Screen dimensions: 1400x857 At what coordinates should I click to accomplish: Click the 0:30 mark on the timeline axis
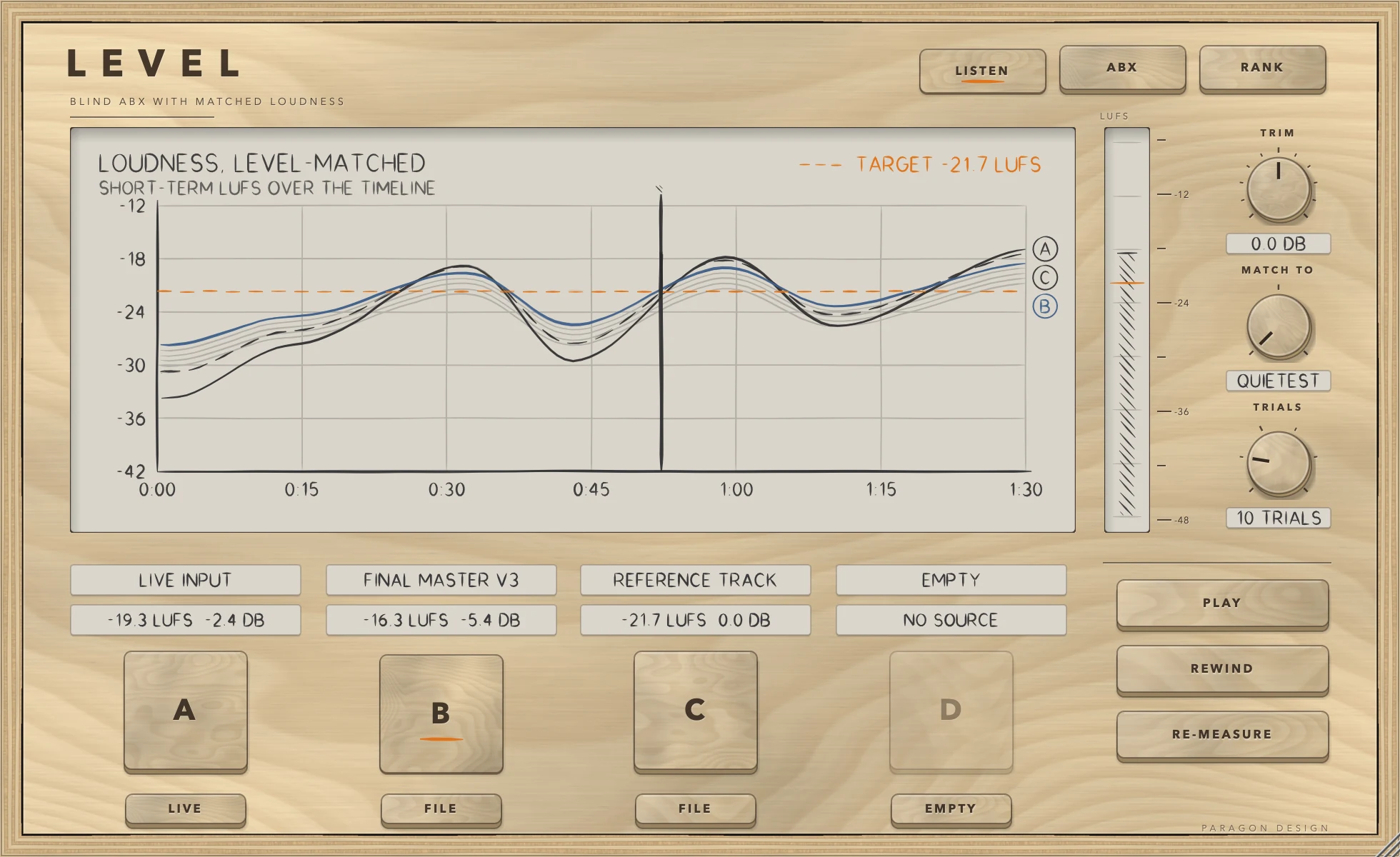tap(446, 489)
